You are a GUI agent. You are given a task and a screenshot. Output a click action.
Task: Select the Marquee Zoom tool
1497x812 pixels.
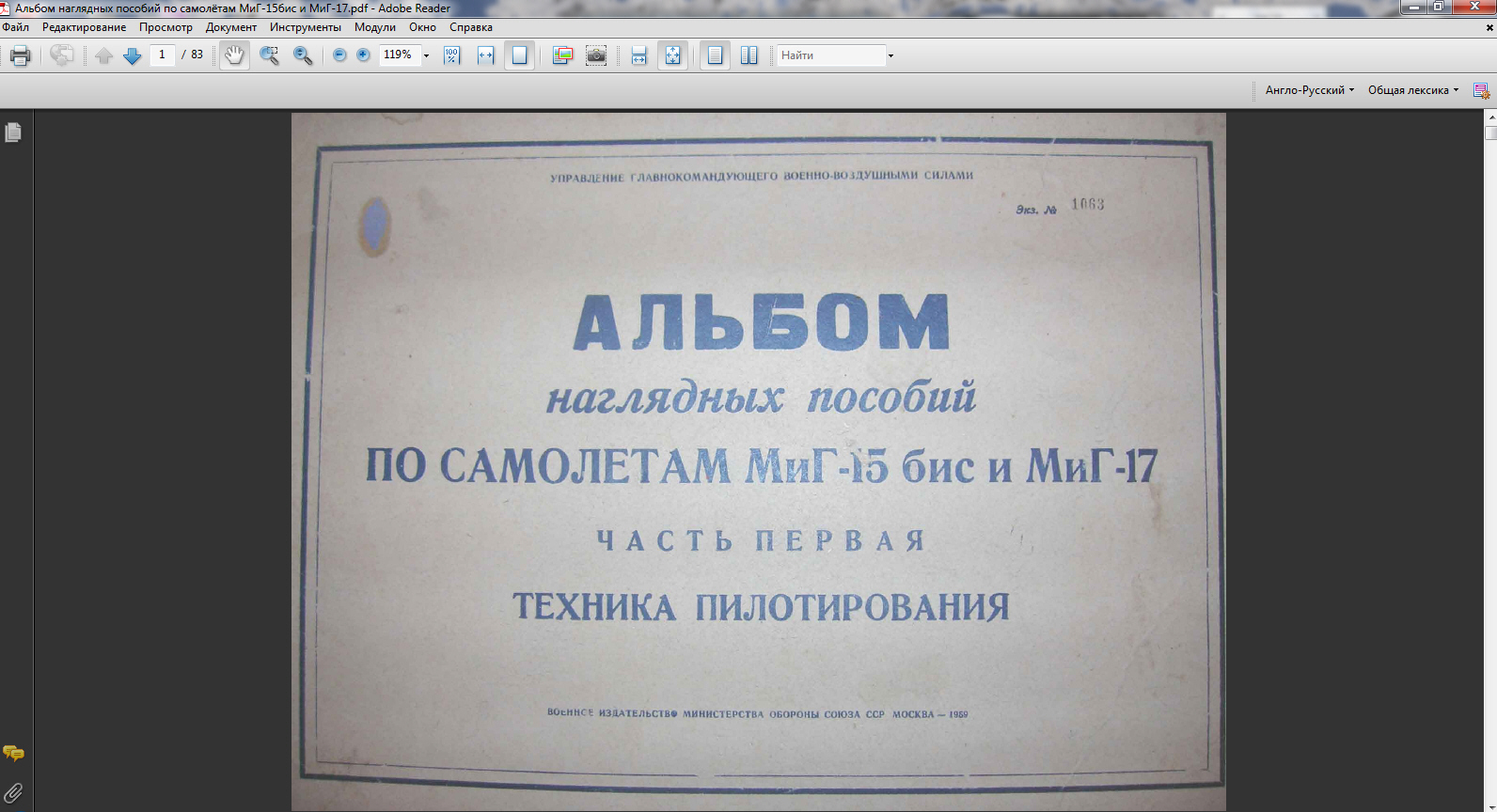[269, 55]
